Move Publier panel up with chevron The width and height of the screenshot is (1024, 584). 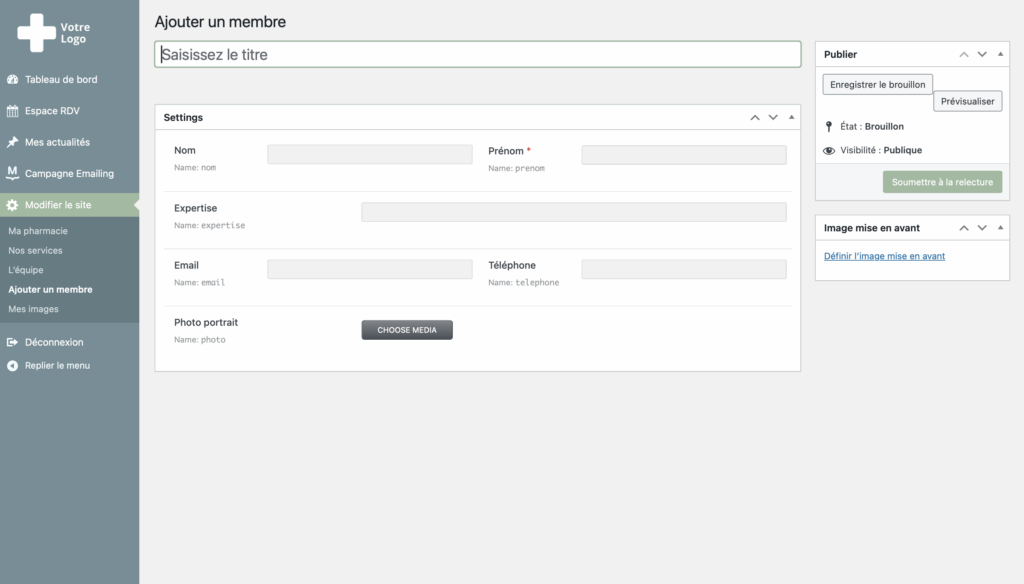(964, 54)
